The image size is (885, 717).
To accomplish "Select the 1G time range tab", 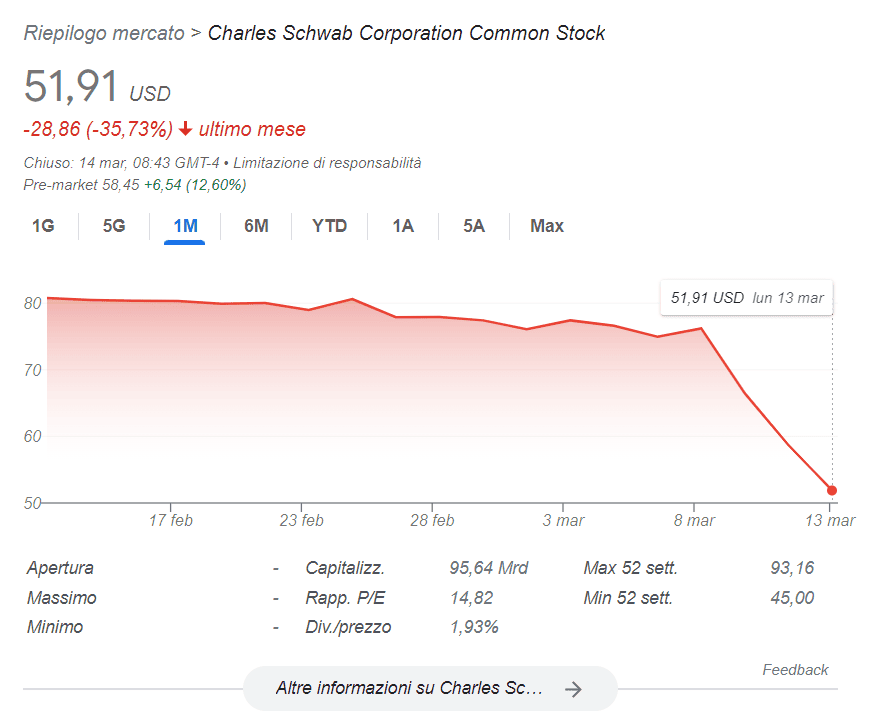I will pos(44,226).
